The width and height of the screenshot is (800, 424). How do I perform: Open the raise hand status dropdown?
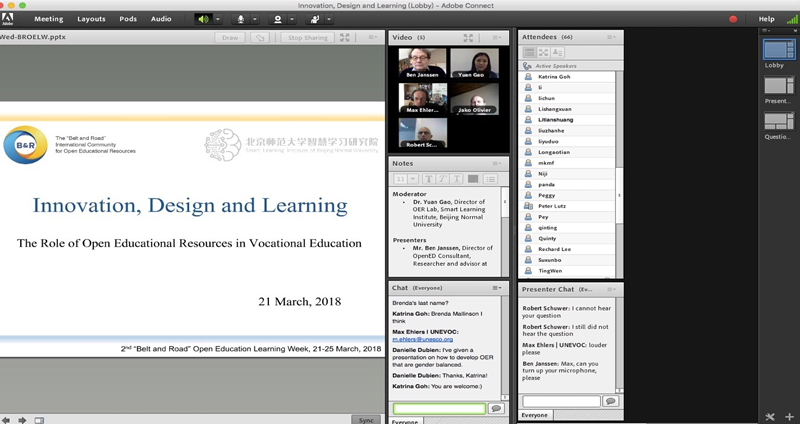[329, 18]
